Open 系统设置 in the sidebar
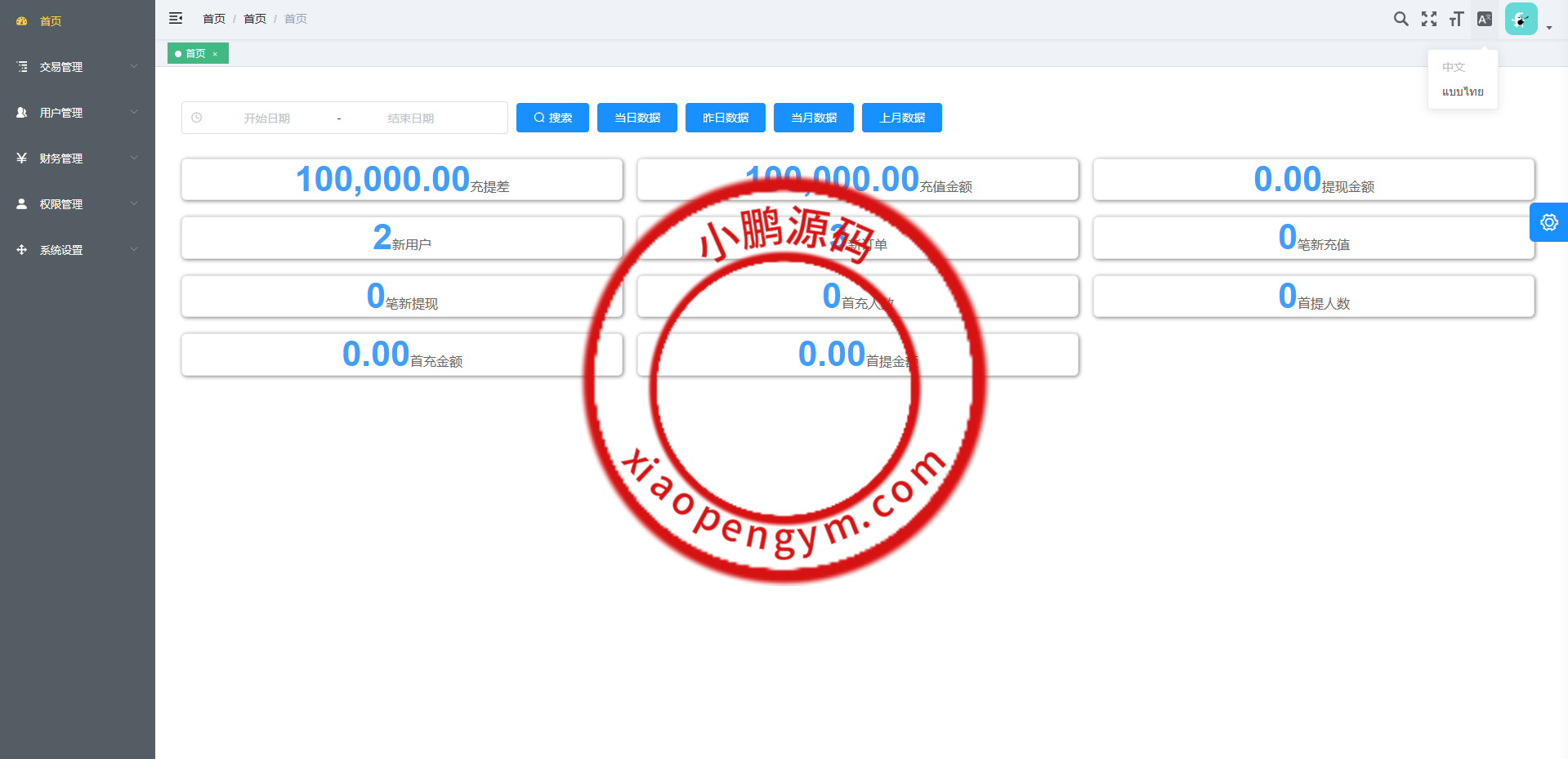Screen dimensions: 1568x759 tap(77, 250)
